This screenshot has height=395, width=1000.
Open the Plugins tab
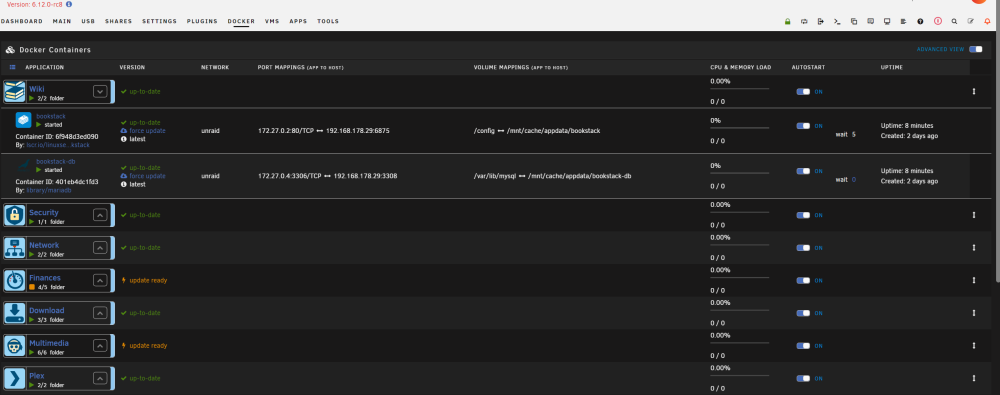[202, 21]
